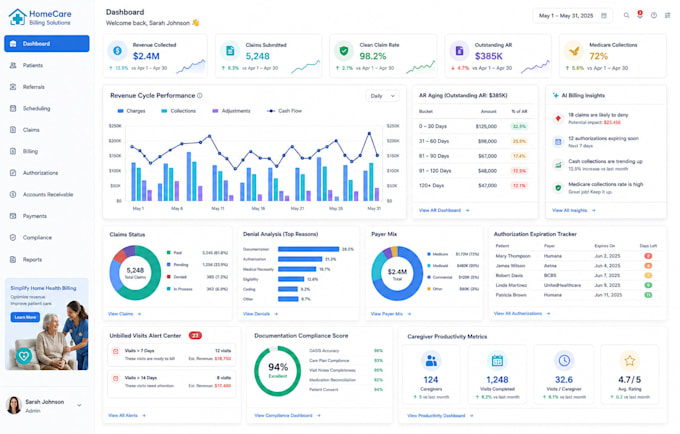Open the search icon in header

pos(626,15)
